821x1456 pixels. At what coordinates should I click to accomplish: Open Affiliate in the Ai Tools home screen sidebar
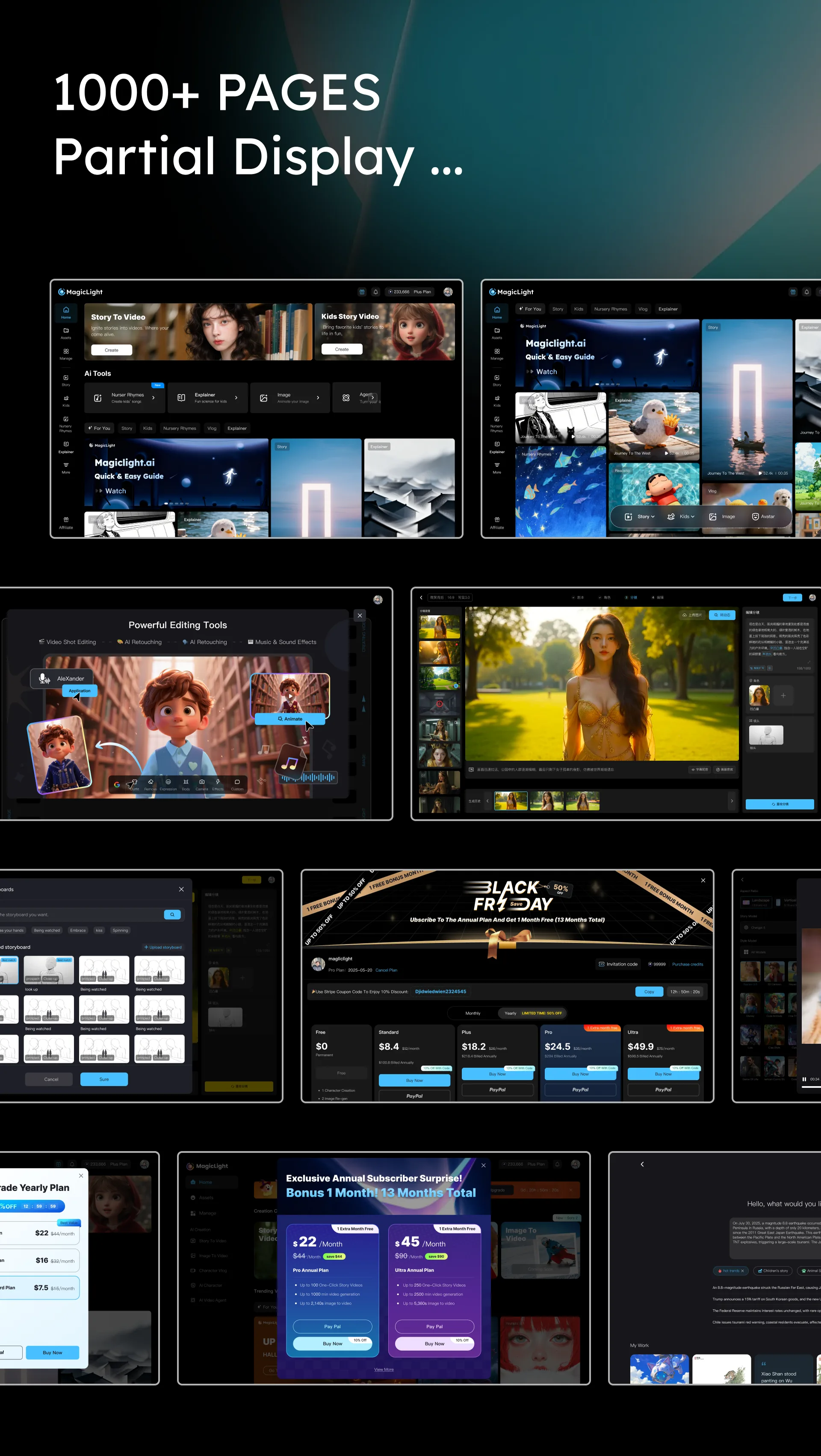[x=66, y=522]
